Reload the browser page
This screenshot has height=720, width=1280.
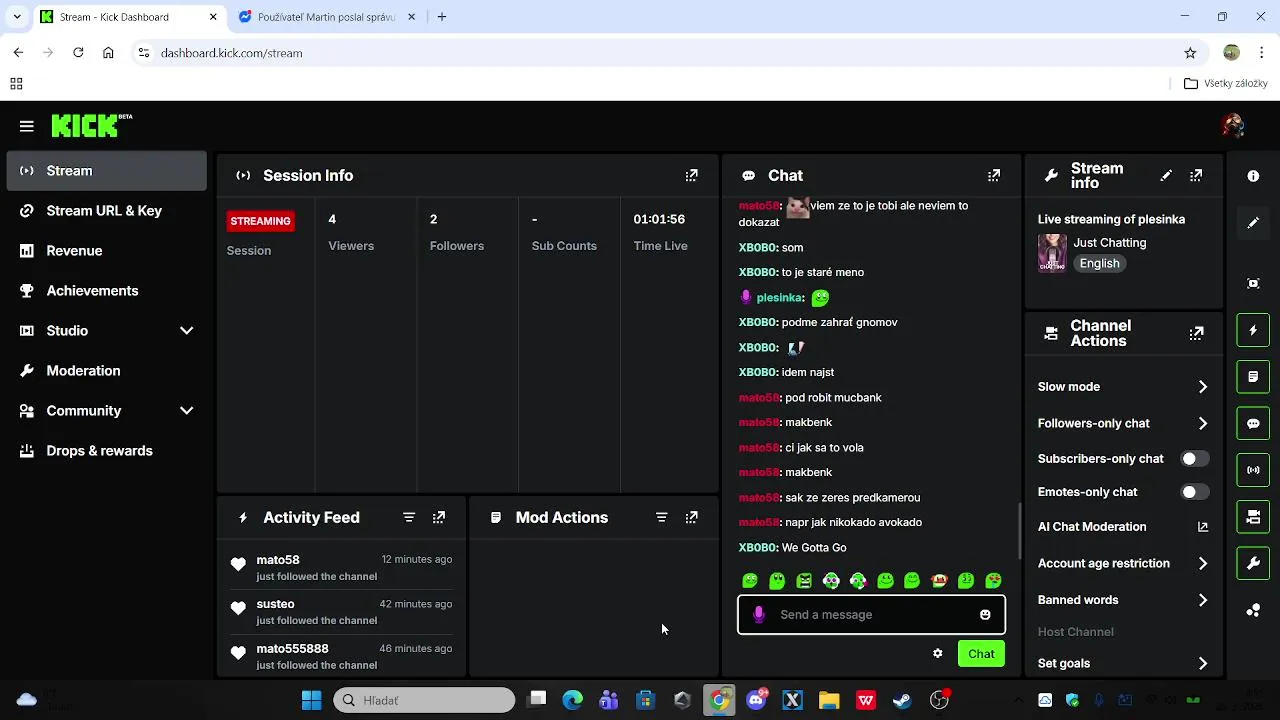pyautogui.click(x=78, y=53)
